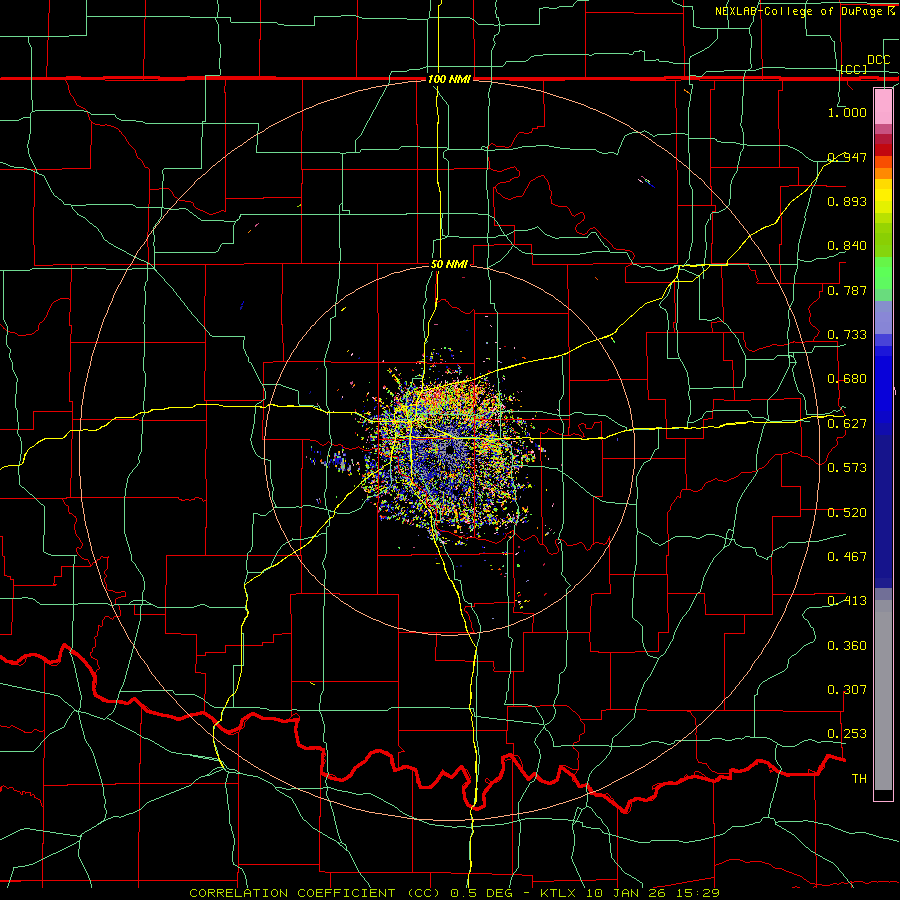Select the 0.467 scale value
Screen dimensions: 900x900
[847, 556]
